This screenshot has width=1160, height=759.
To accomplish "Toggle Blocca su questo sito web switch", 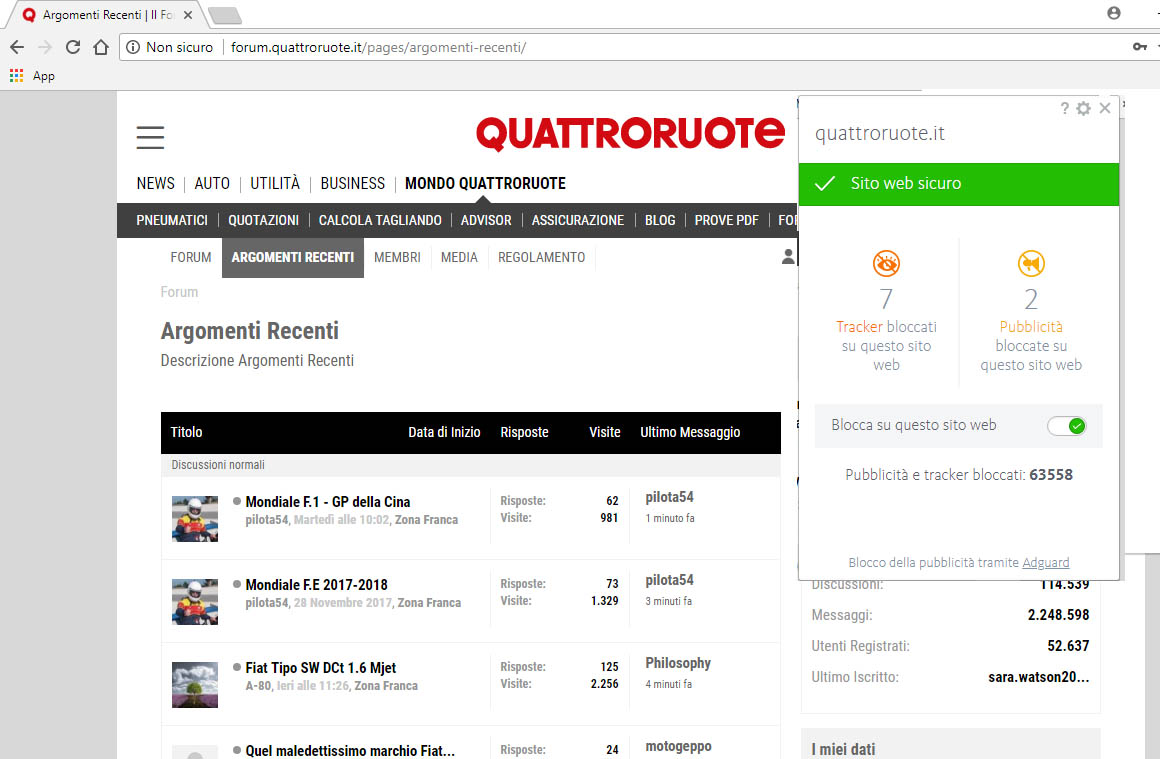I will coord(1066,425).
